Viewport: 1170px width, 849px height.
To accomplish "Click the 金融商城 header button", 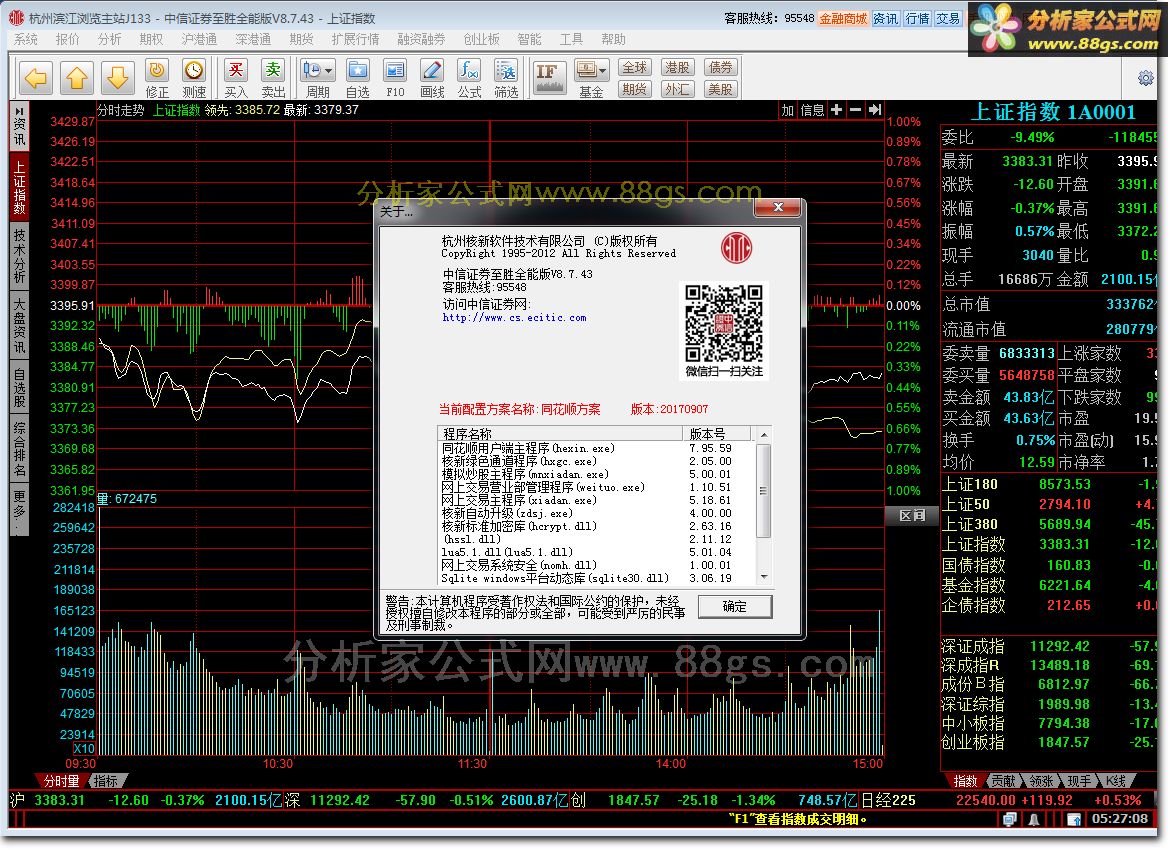I will pyautogui.click(x=843, y=19).
